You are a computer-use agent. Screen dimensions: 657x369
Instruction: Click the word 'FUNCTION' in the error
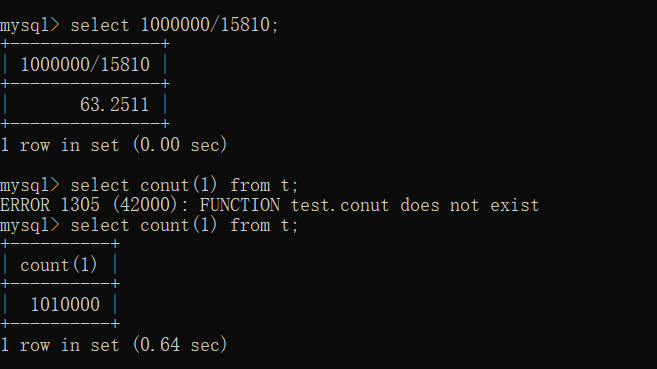(240, 205)
